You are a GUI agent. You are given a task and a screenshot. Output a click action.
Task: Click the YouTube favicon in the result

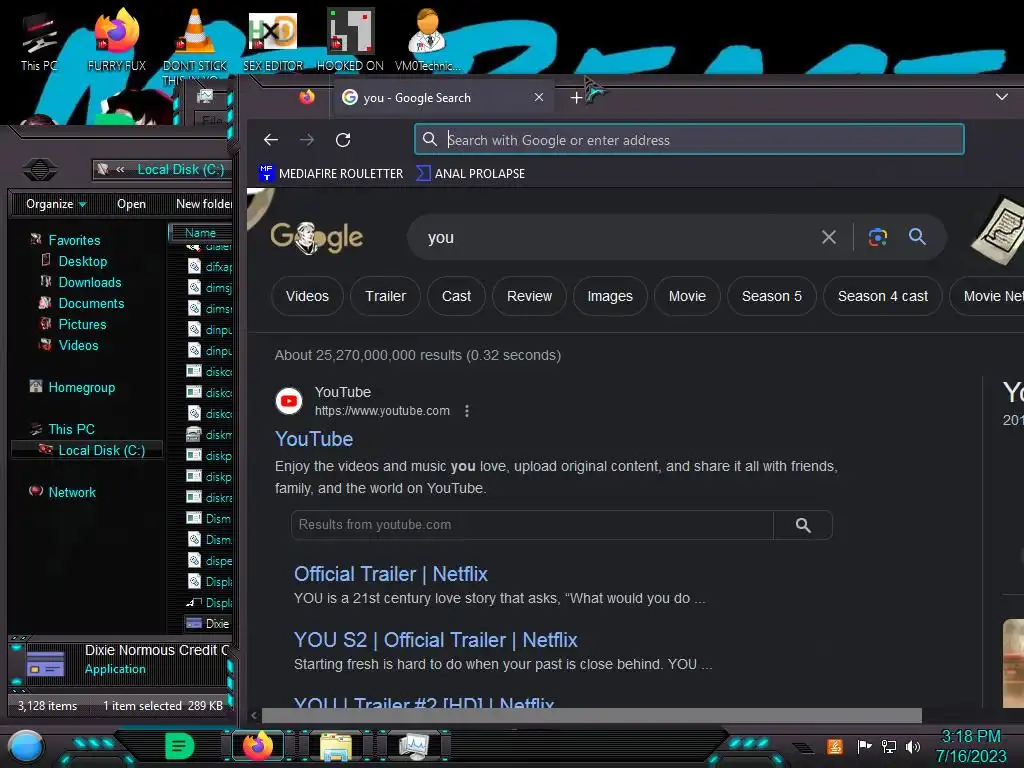pyautogui.click(x=289, y=401)
